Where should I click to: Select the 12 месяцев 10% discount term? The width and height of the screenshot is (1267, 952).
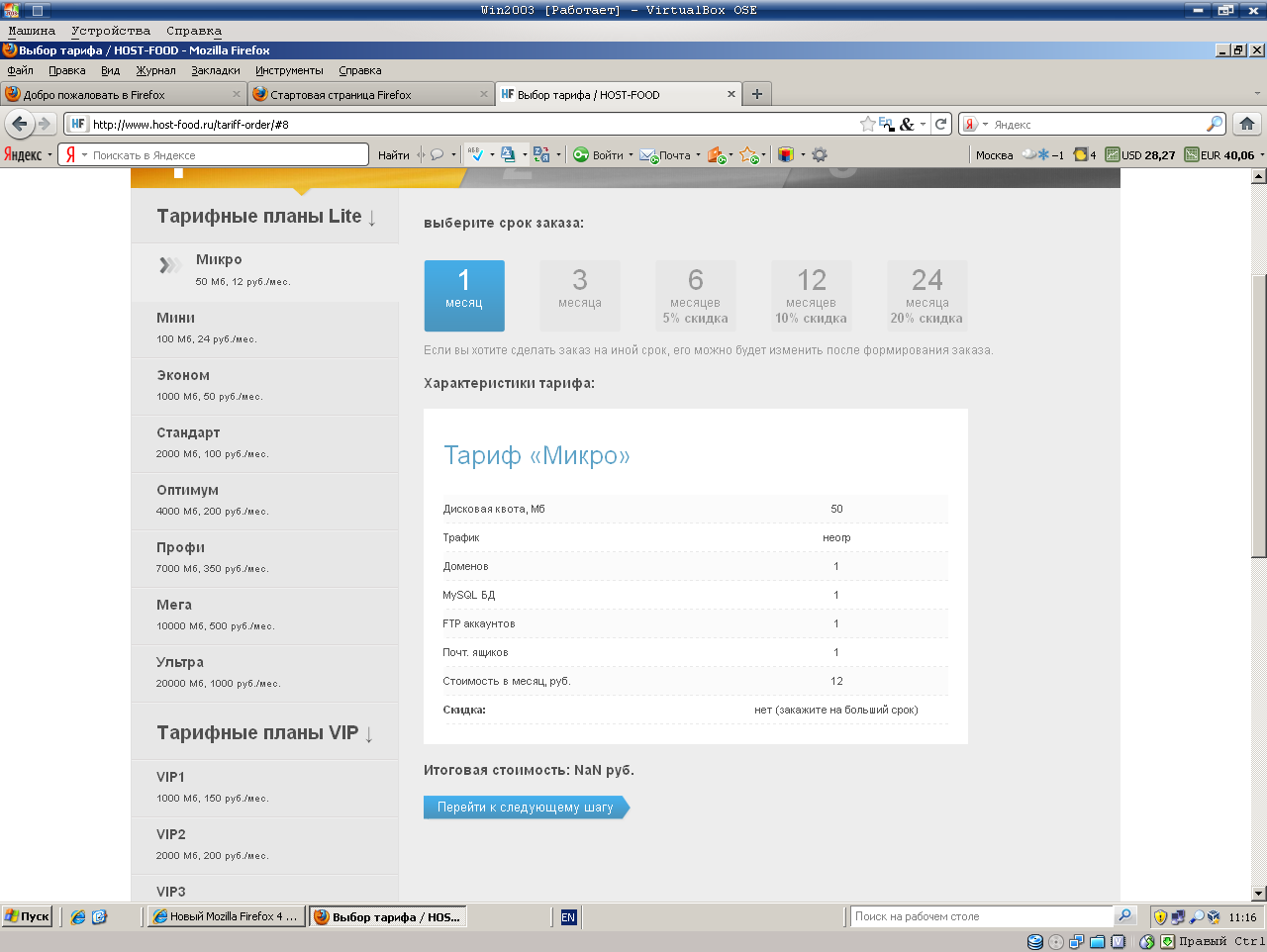pos(812,296)
